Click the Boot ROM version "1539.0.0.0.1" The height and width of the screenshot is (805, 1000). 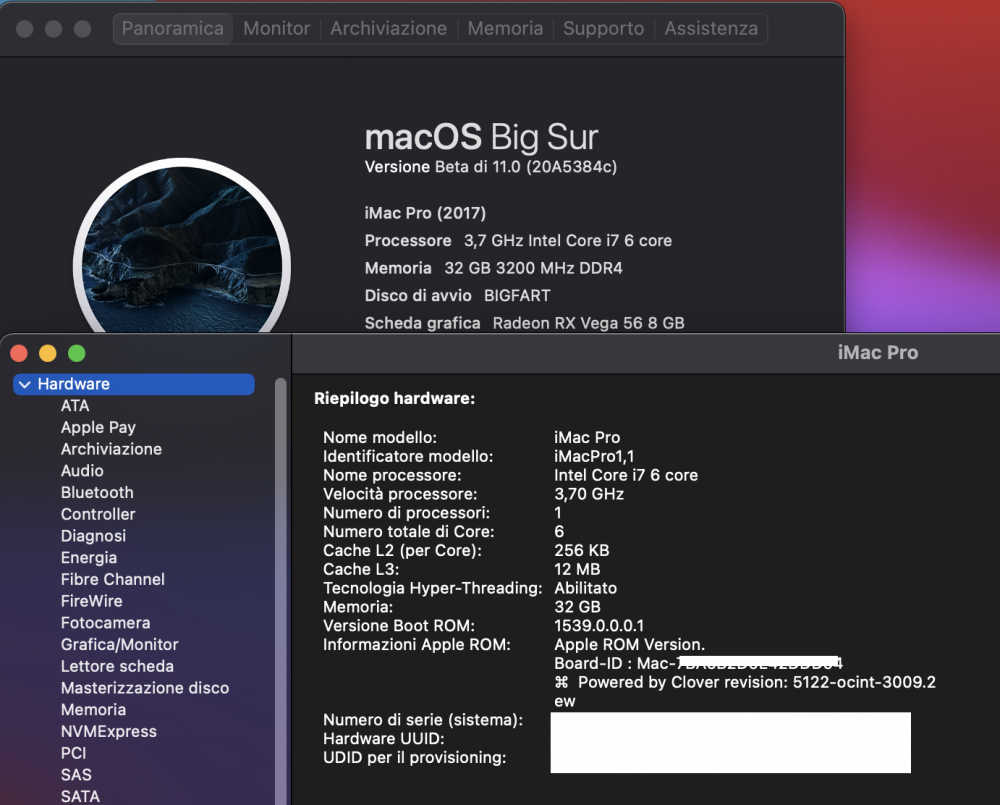[x=599, y=626]
